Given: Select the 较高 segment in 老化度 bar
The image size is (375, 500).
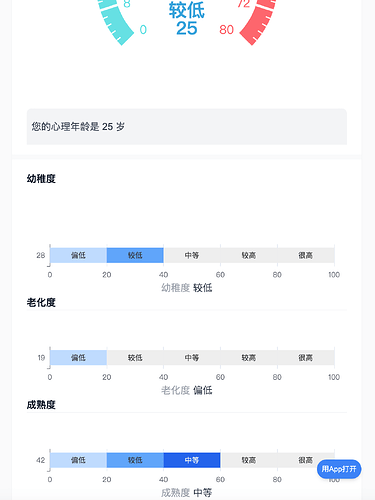Looking at the screenshot, I should (249, 358).
